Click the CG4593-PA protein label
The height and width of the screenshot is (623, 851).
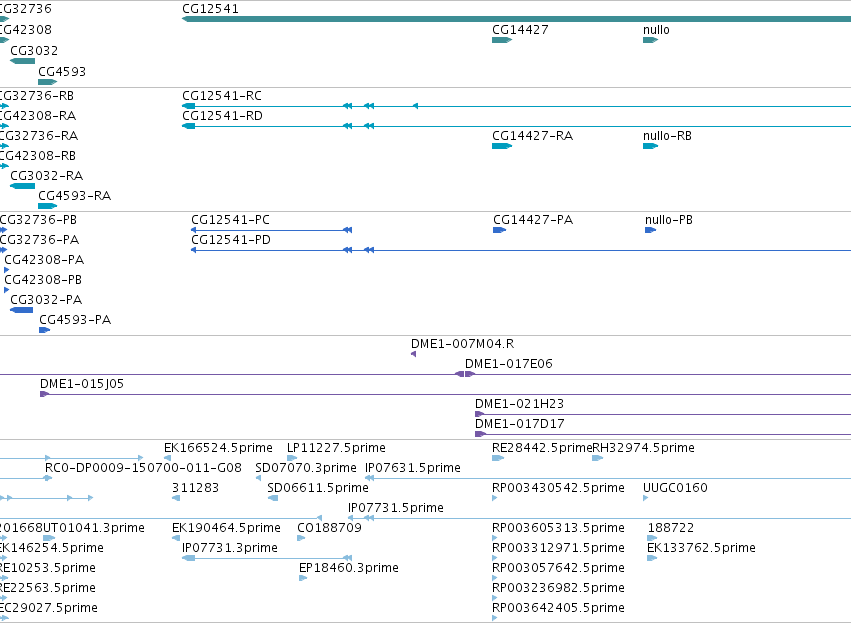(x=75, y=320)
